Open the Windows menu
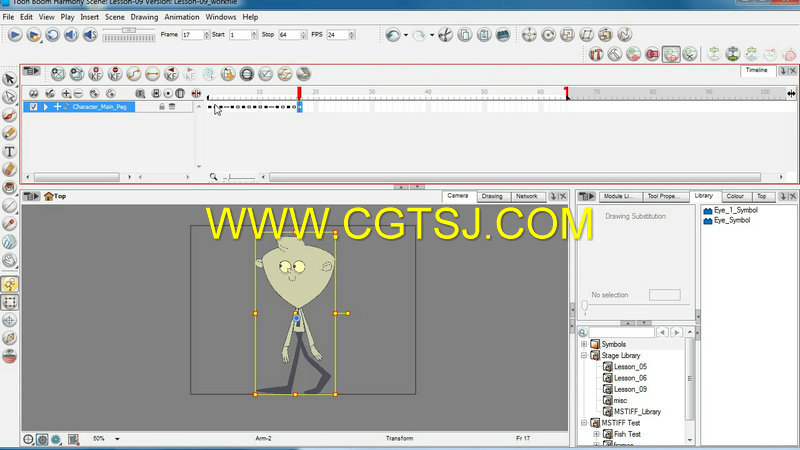The width and height of the screenshot is (800, 450). point(220,17)
